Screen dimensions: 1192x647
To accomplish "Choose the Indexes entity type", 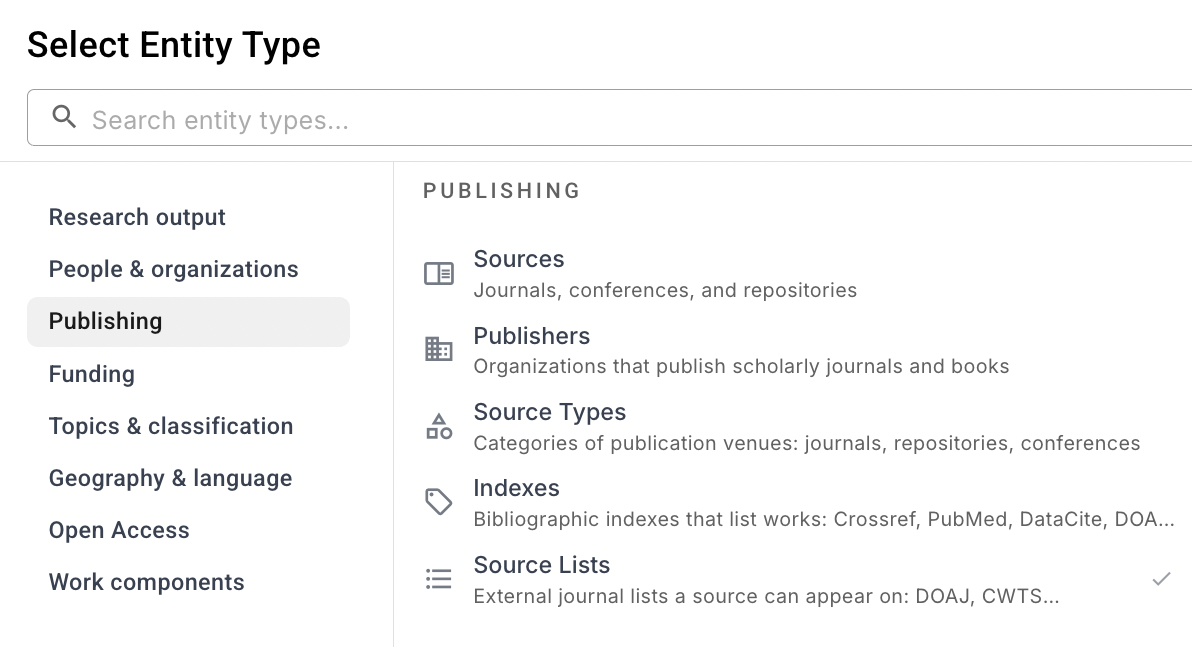I will pos(798,503).
